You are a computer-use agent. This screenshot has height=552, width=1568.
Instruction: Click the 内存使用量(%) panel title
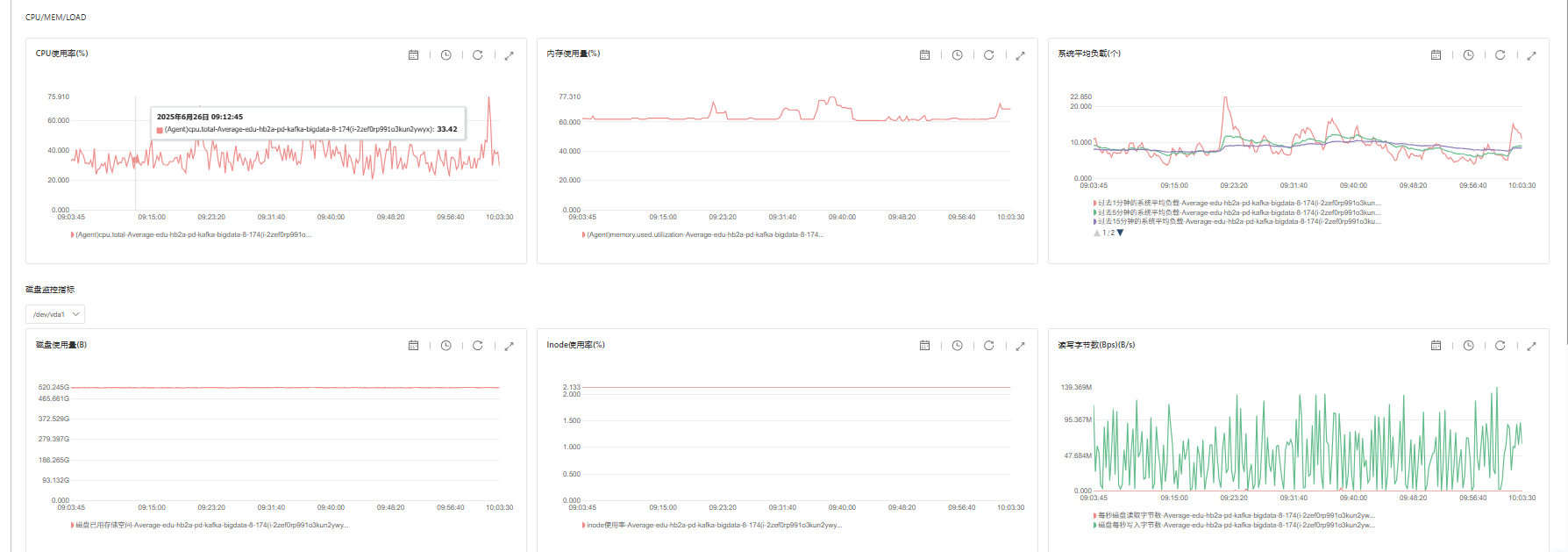point(574,54)
